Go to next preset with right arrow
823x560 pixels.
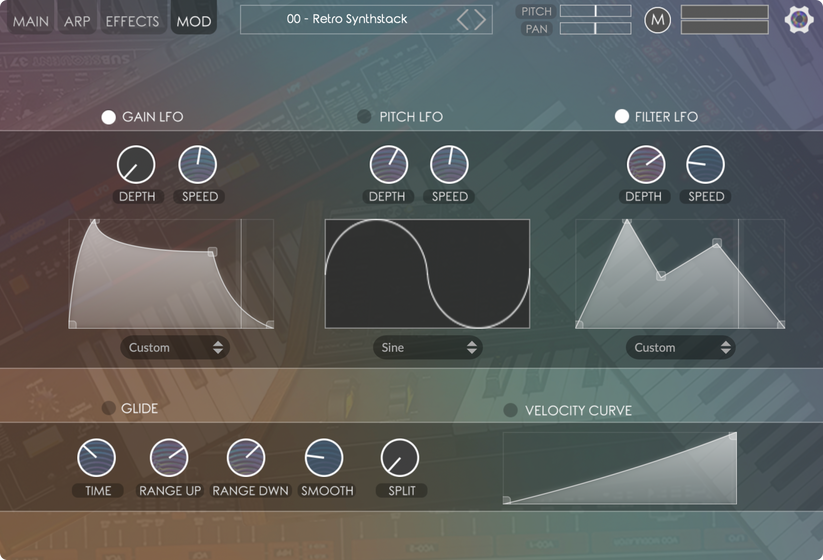[x=480, y=19]
